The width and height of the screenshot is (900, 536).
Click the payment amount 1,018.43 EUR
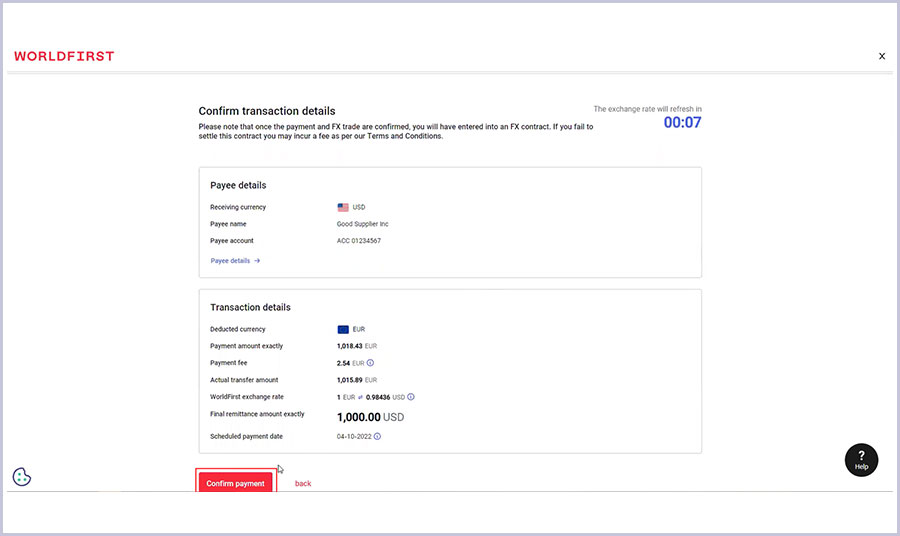[x=356, y=346]
